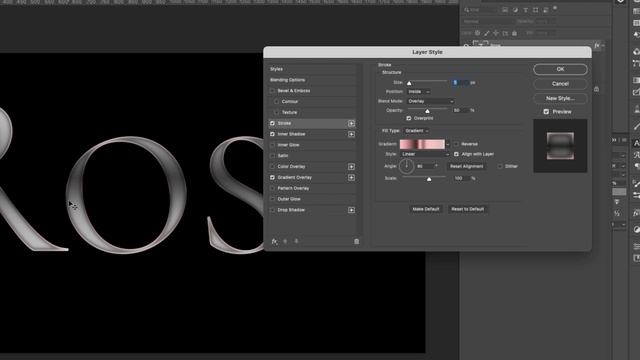Open the Blend Mode dropdown showing Overlay
Screen dimensions: 640x360
[x=431, y=101]
